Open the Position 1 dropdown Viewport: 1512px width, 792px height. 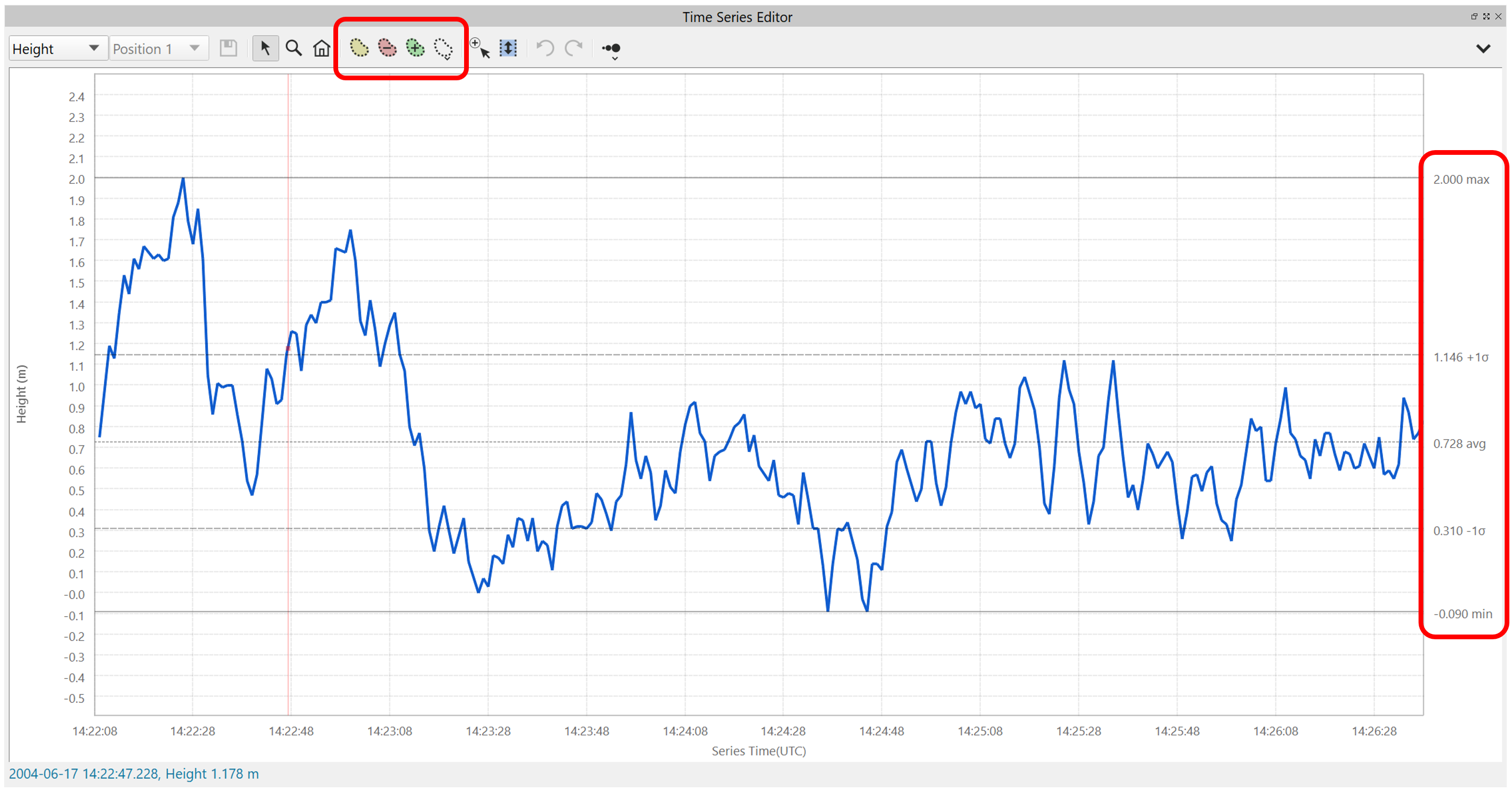(x=159, y=49)
